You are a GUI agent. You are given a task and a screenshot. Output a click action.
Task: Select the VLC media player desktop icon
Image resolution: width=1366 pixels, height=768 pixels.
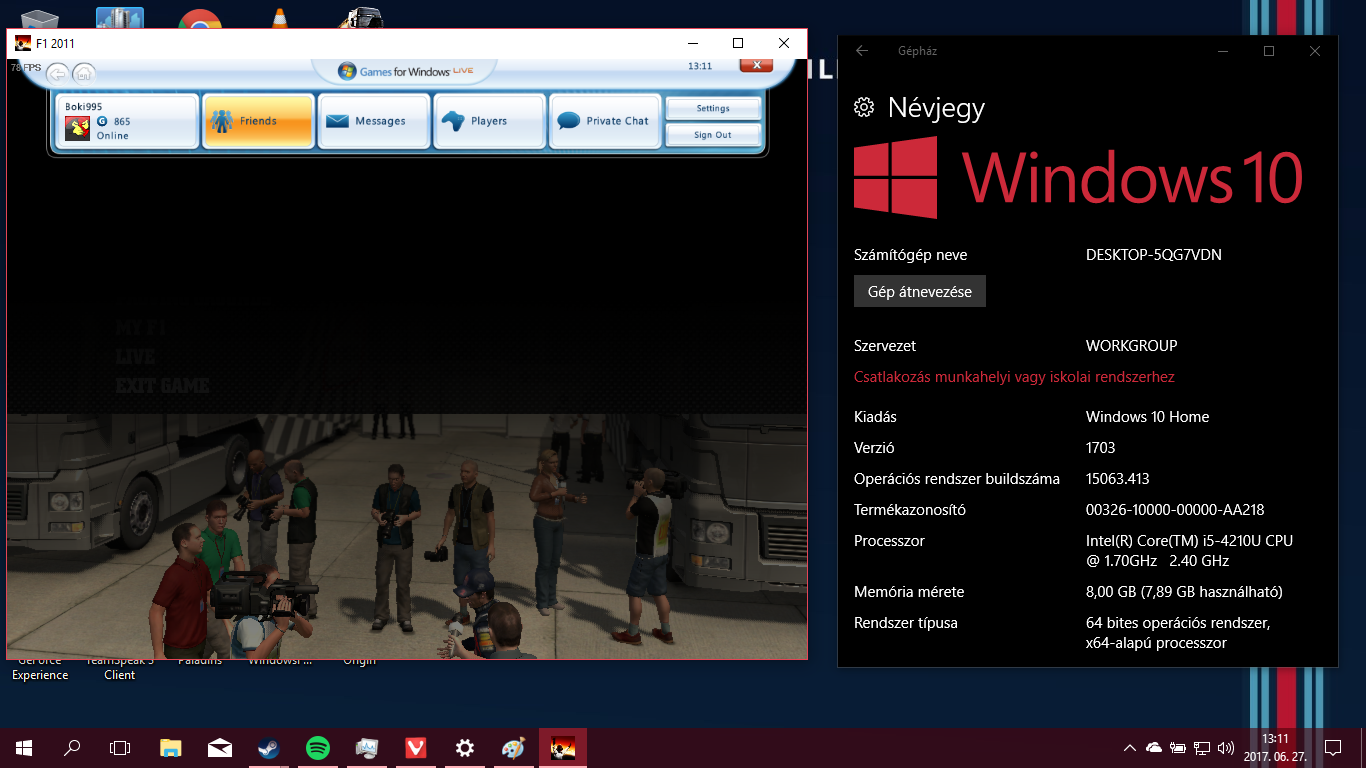[280, 18]
